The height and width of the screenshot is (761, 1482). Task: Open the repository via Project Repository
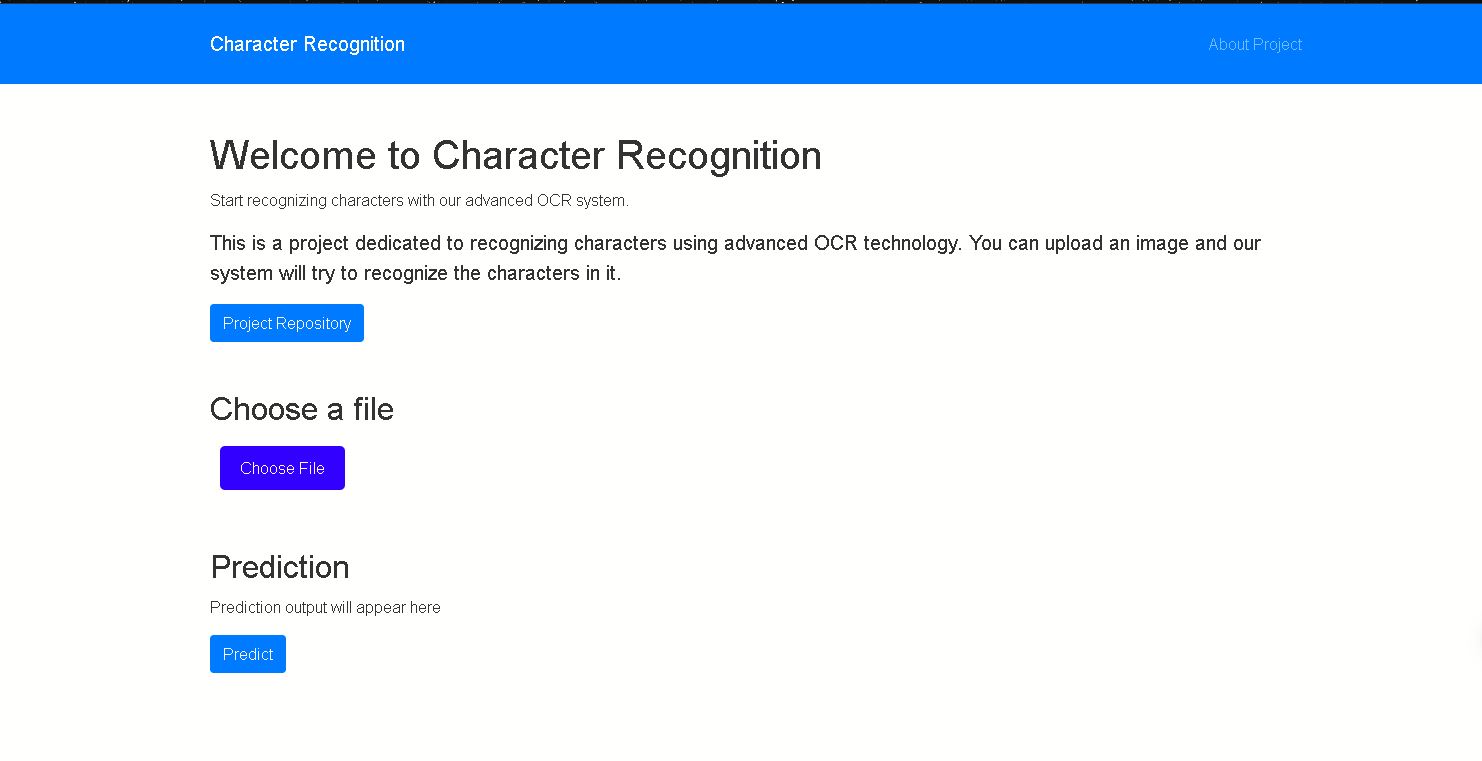click(x=286, y=322)
